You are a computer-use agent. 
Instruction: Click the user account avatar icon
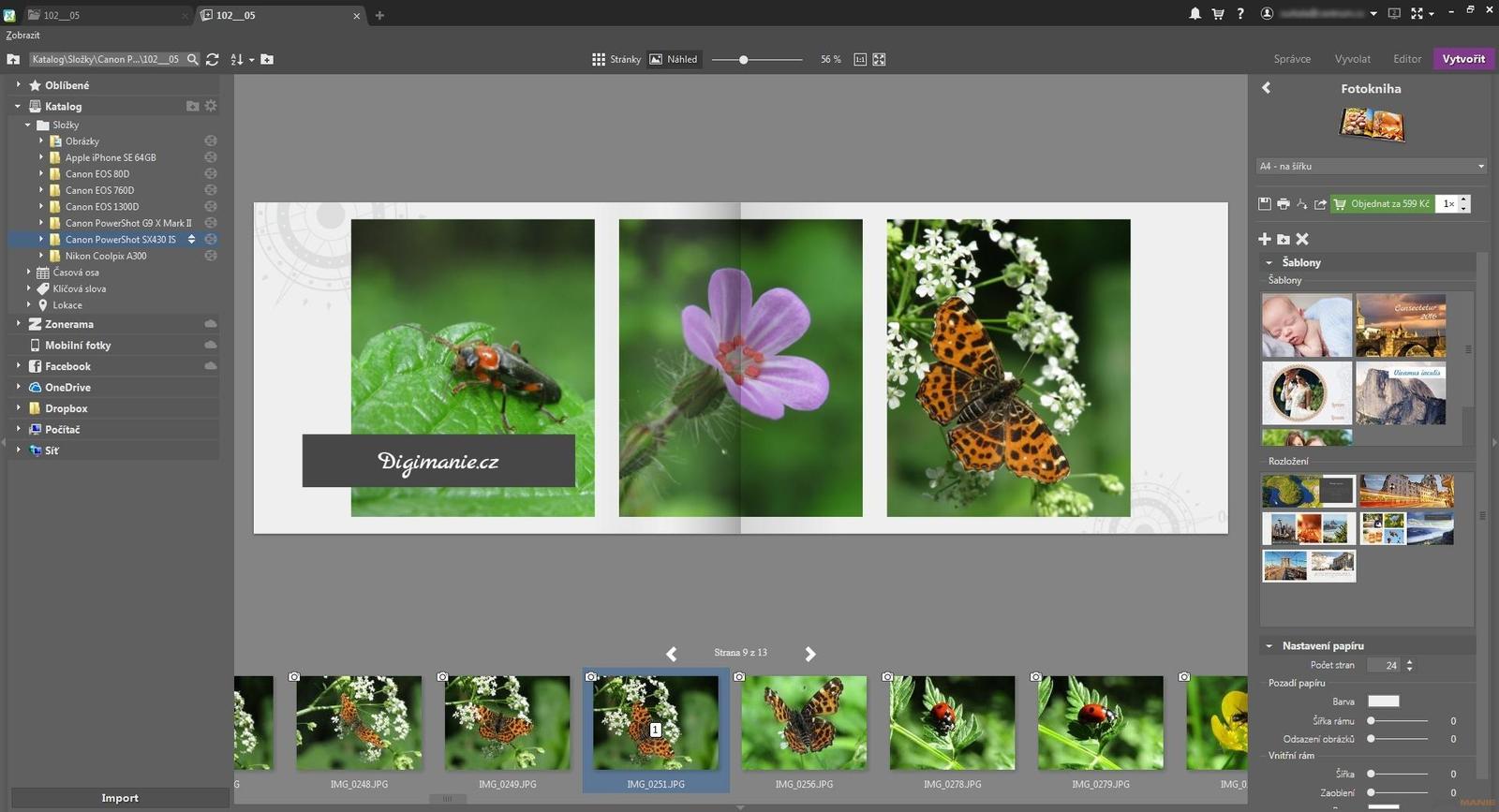point(1267,14)
